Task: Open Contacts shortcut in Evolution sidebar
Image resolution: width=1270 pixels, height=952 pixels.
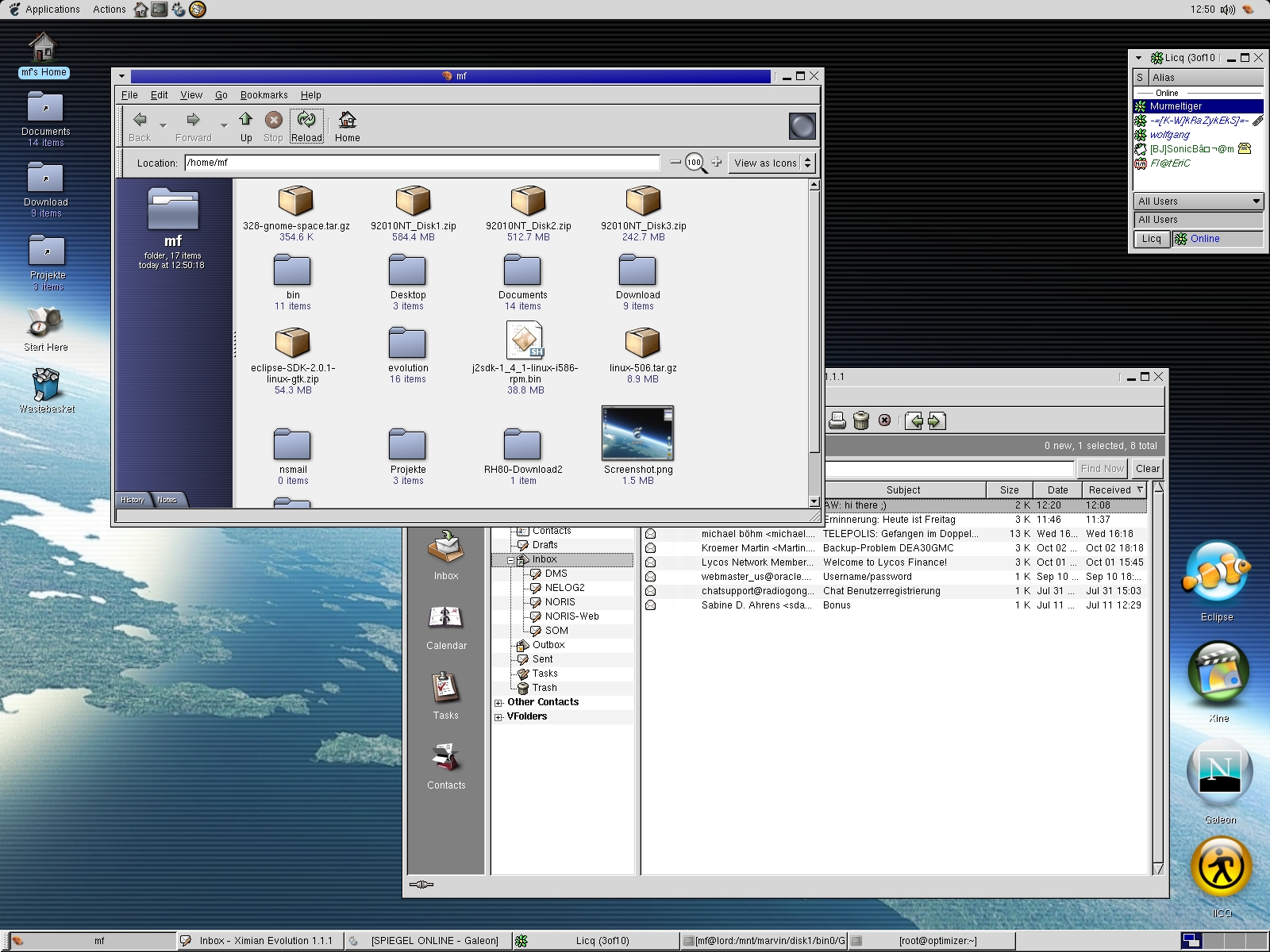Action: (446, 758)
